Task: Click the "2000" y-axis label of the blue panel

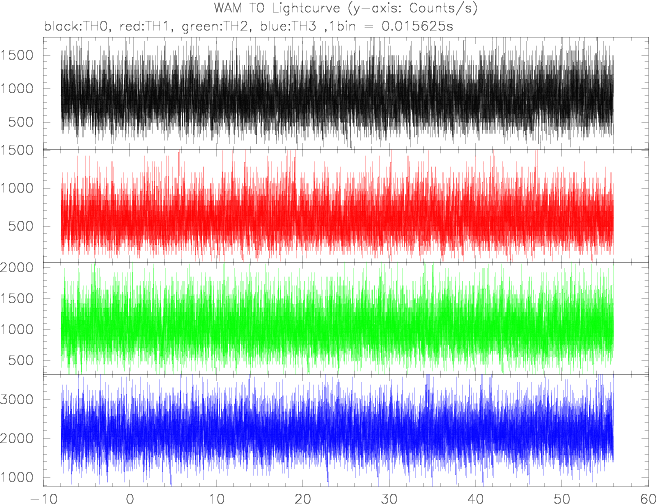Action: (17, 439)
